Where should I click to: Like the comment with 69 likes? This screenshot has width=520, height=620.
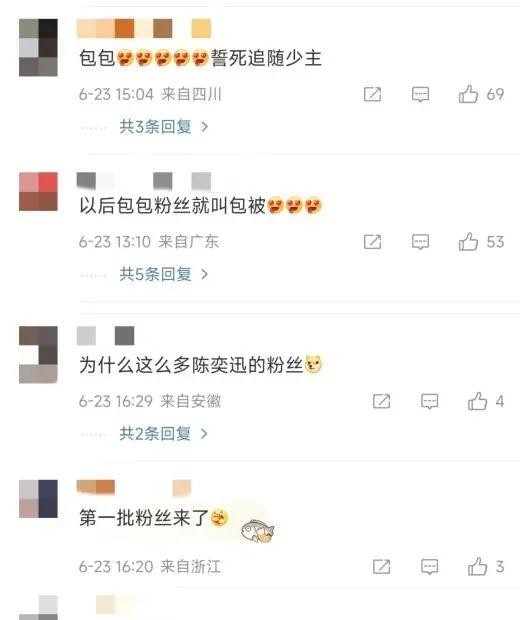468,94
